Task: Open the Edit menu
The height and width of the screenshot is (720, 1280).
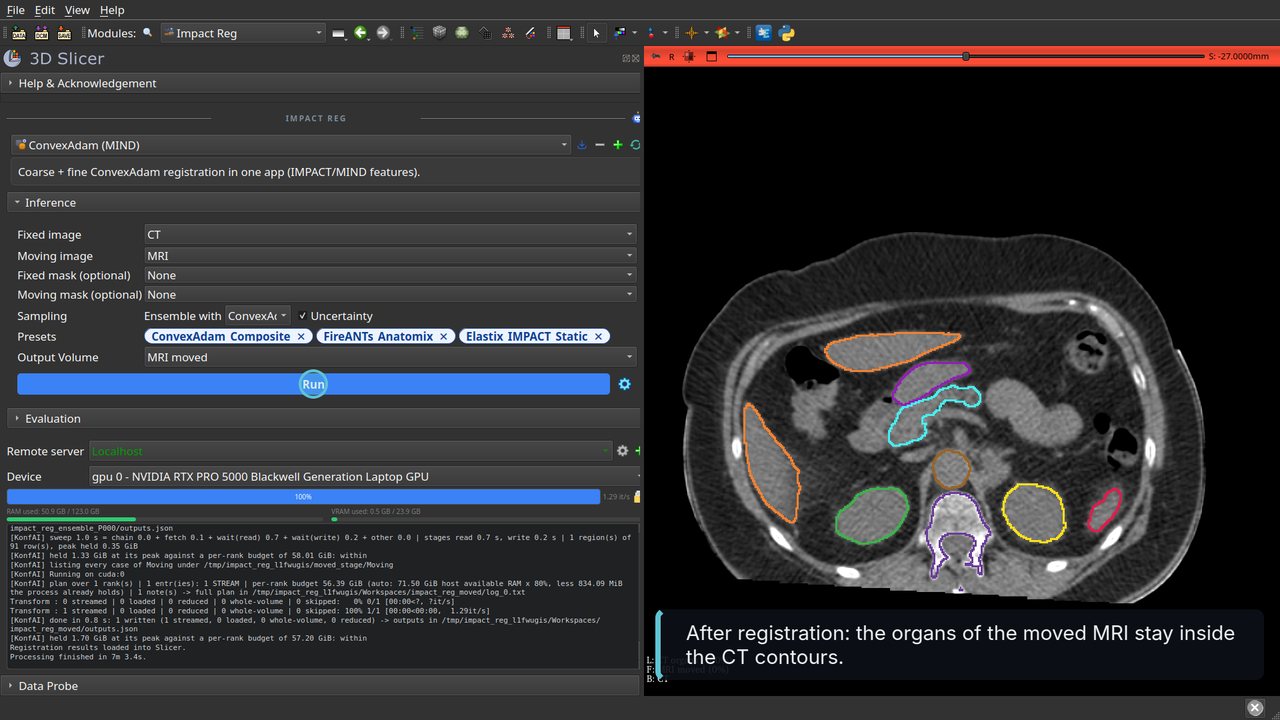Action: 45,10
